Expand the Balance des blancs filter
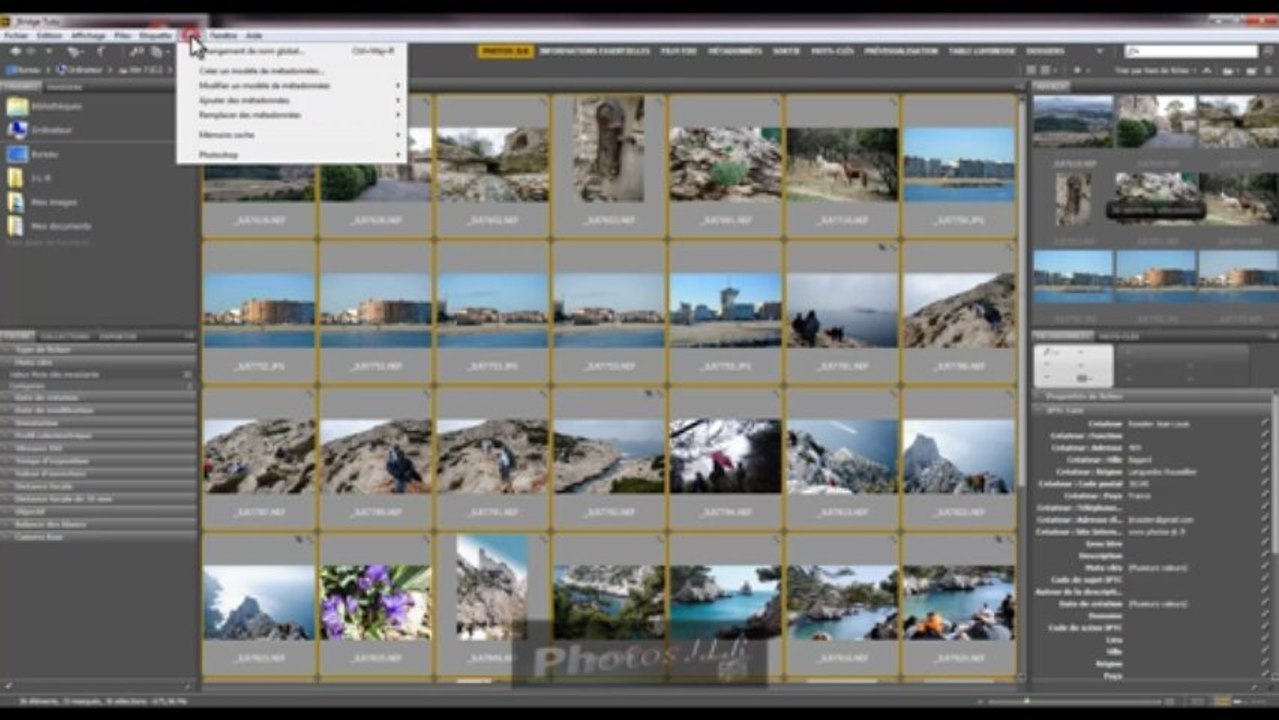 (x=98, y=524)
